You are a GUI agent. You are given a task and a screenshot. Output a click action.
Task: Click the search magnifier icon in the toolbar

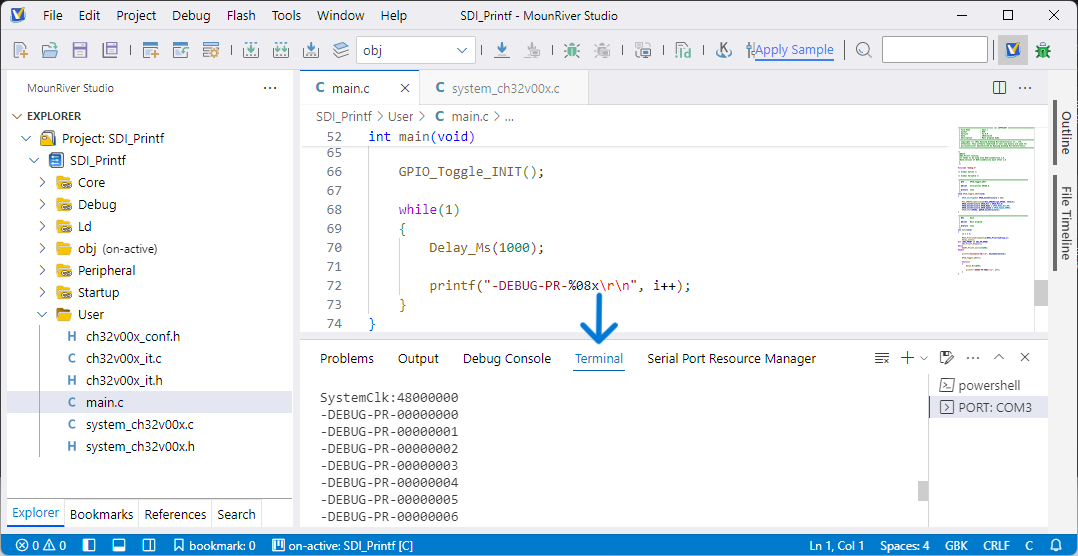[864, 50]
